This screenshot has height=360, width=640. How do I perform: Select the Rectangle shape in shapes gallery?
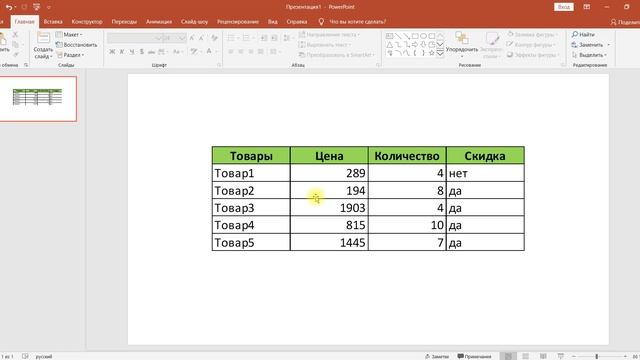click(x=415, y=36)
